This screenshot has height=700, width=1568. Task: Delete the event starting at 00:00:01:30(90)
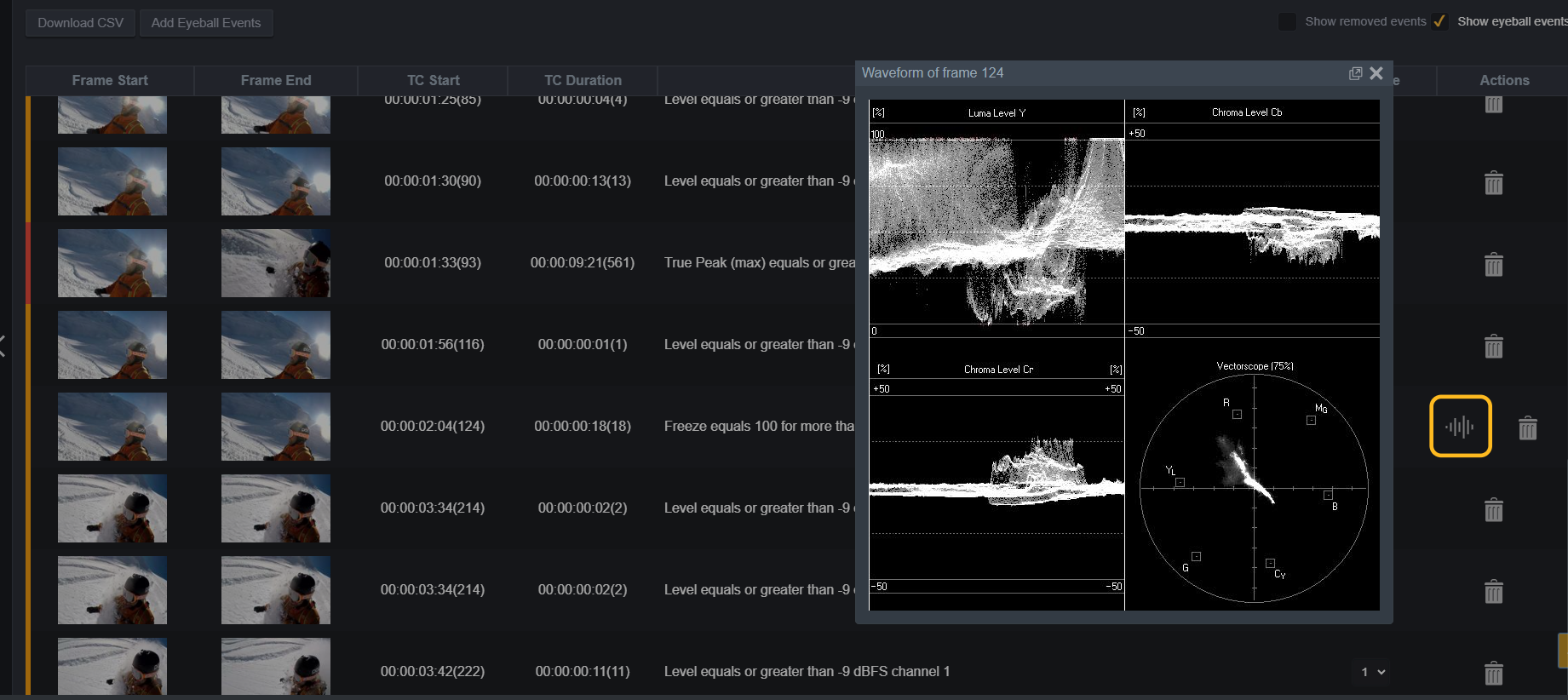pyautogui.click(x=1494, y=182)
